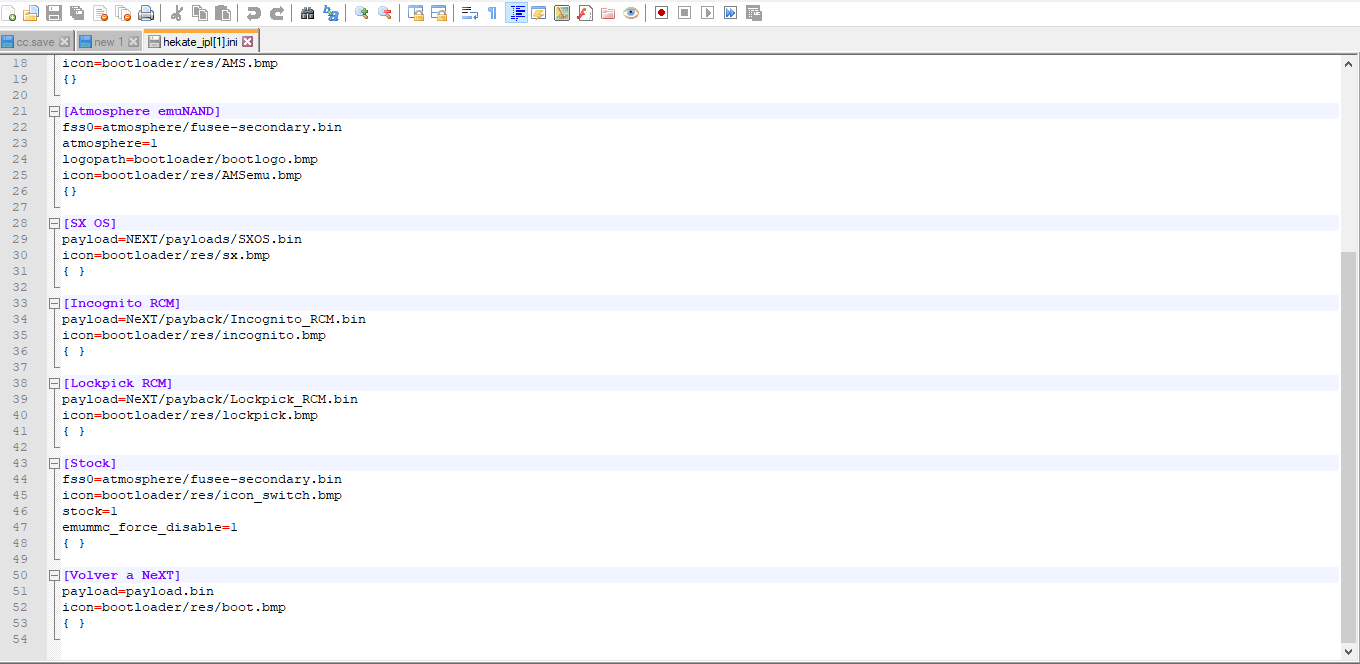Open the Replace dialog icon
Screen dimensions: 1360x664
tap(330, 13)
